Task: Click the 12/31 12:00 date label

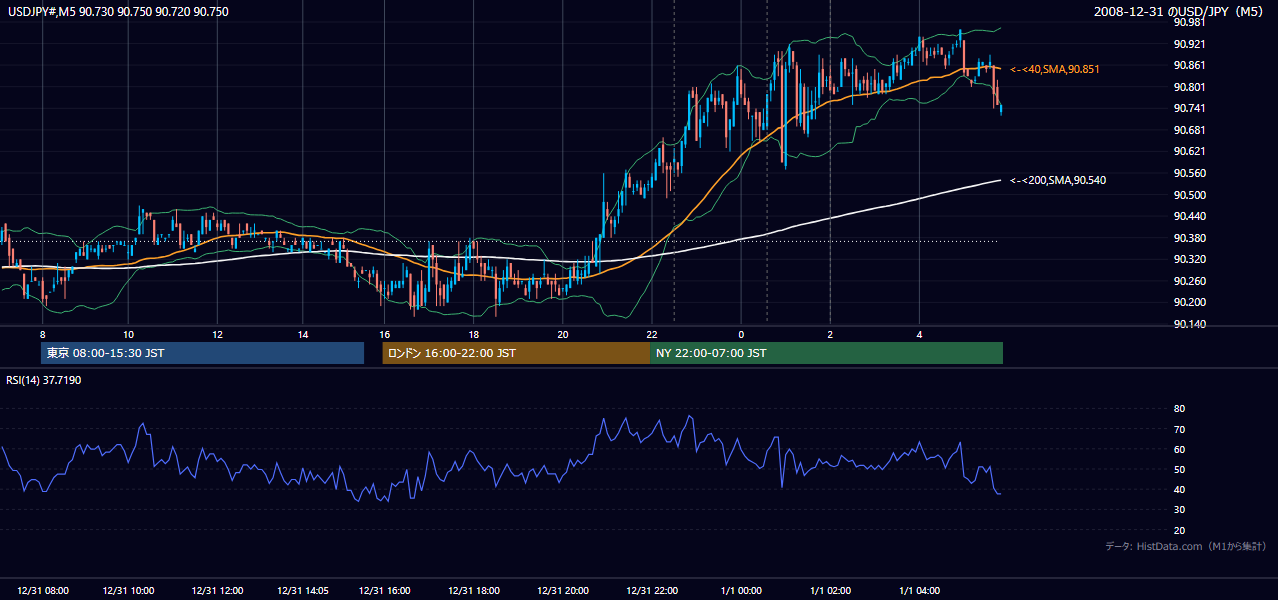Action: point(217,591)
